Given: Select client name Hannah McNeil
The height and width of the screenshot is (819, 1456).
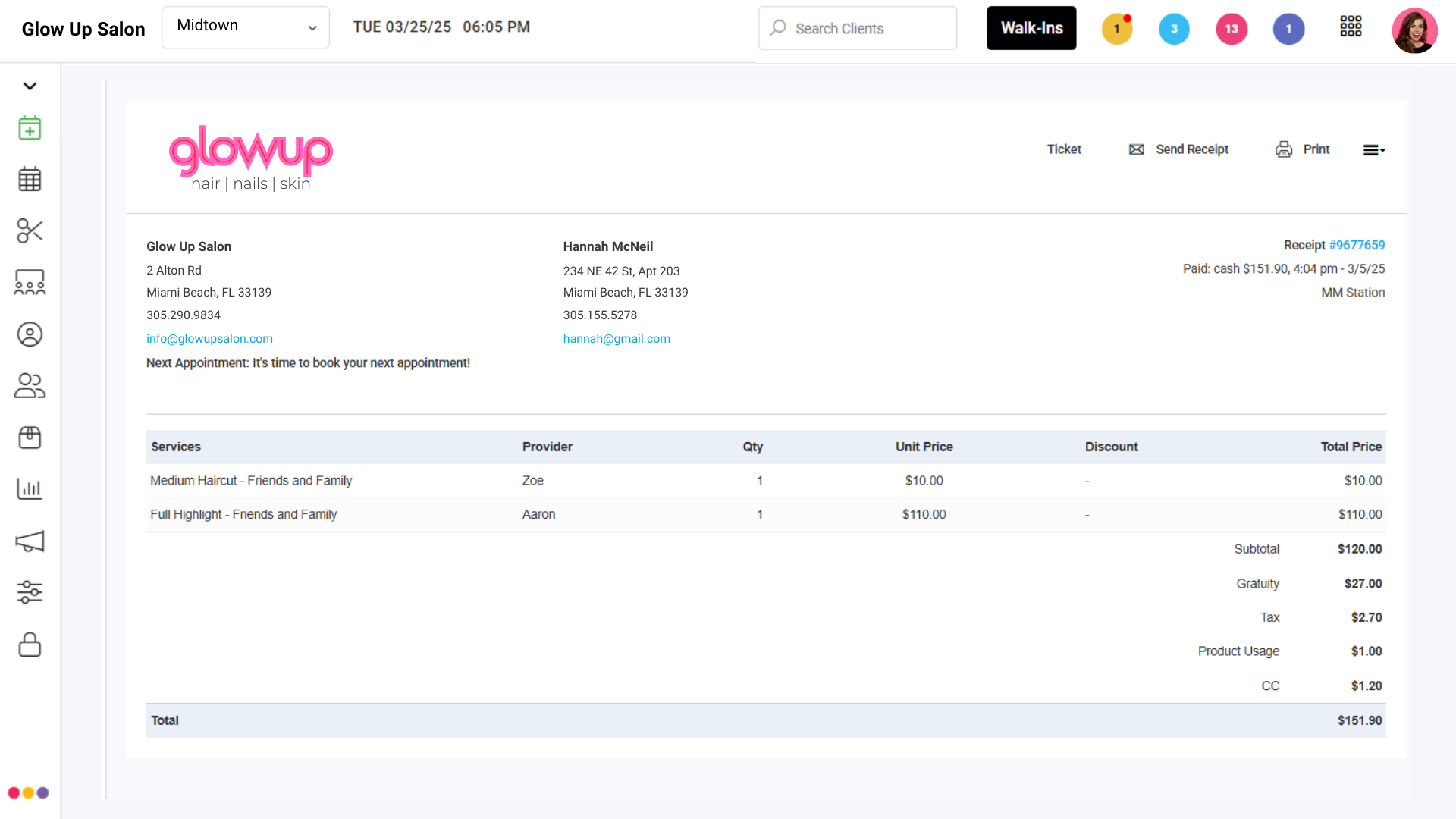Looking at the screenshot, I should 607,246.
